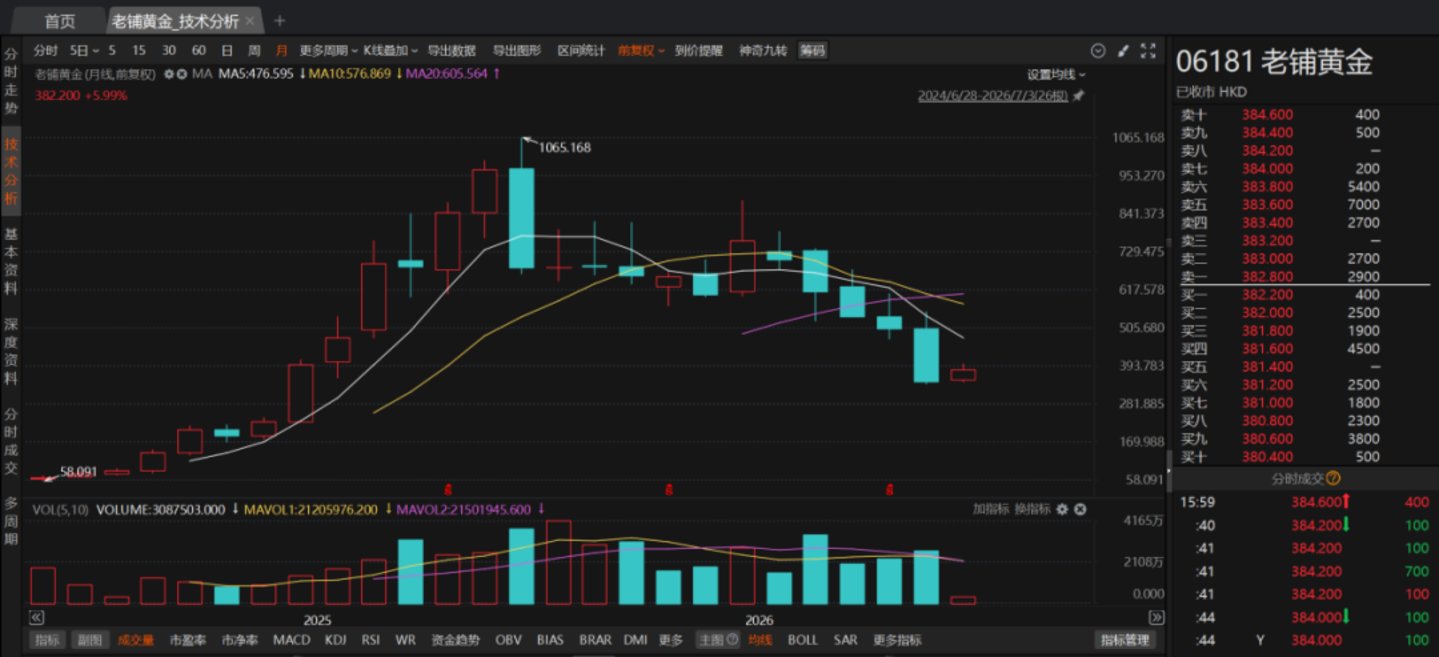Select the drawing brush tool icon
The image size is (1439, 657).
click(1123, 50)
